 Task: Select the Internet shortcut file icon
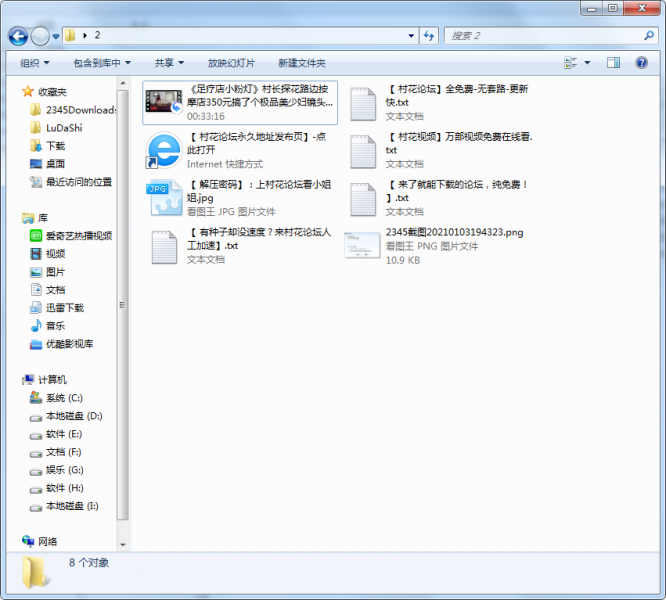point(163,150)
